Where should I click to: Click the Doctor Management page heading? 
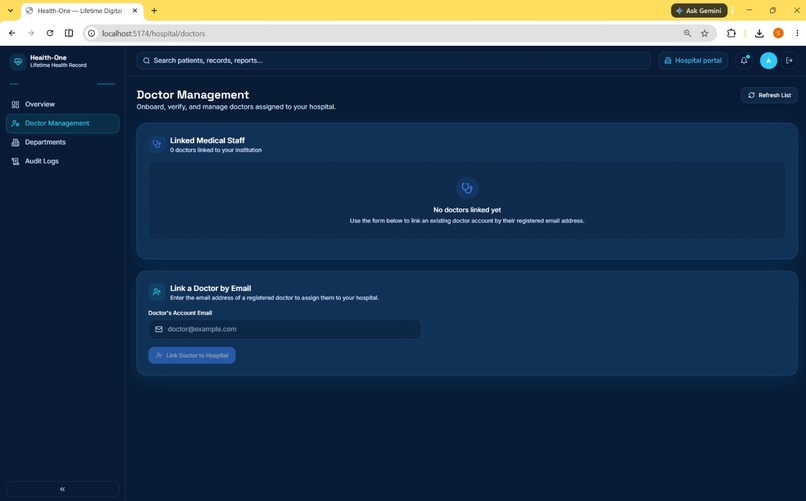(x=193, y=95)
